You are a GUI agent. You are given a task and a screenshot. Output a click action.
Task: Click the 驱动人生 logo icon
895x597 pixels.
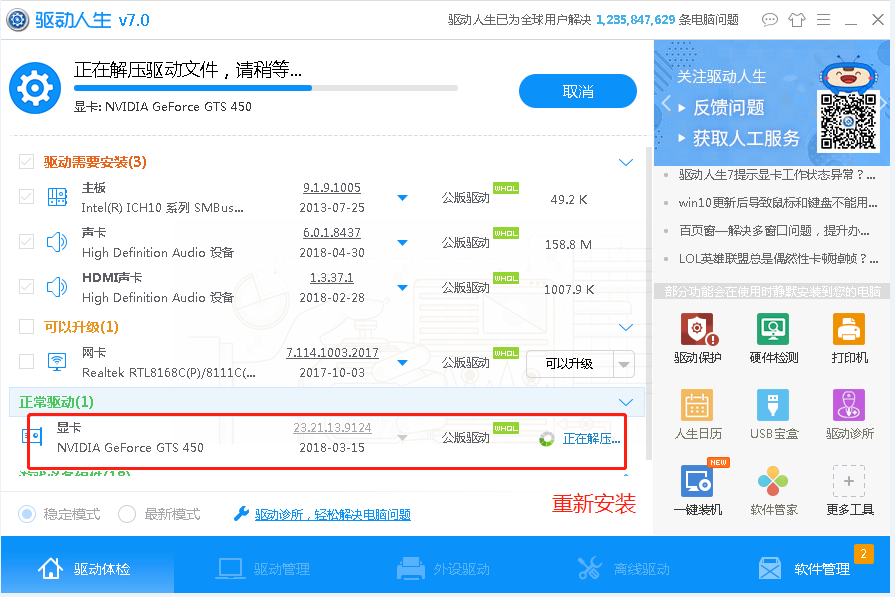pyautogui.click(x=18, y=20)
